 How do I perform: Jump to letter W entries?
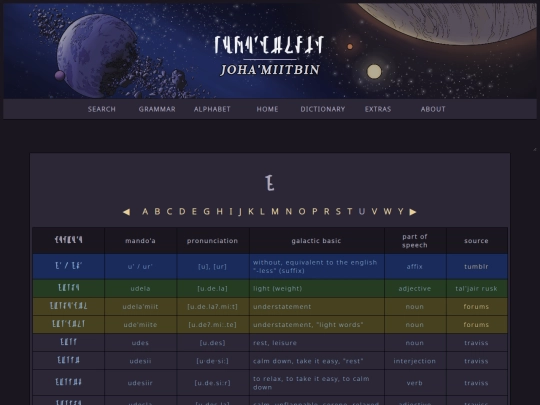(388, 211)
